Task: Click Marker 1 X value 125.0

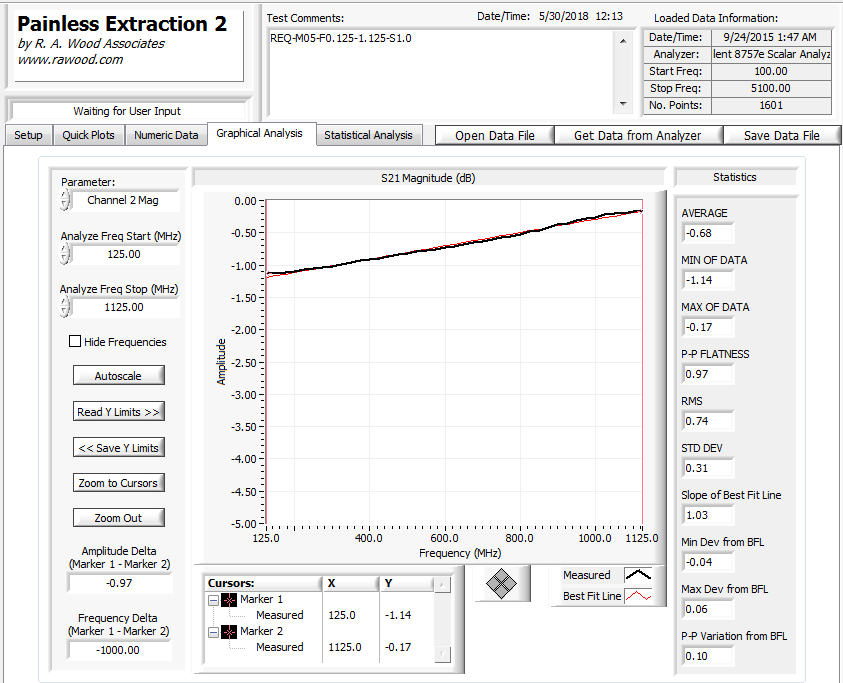Action: click(342, 615)
